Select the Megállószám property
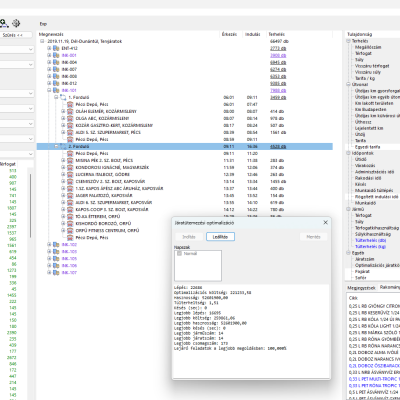The height and width of the screenshot is (400, 400). tap(368, 47)
